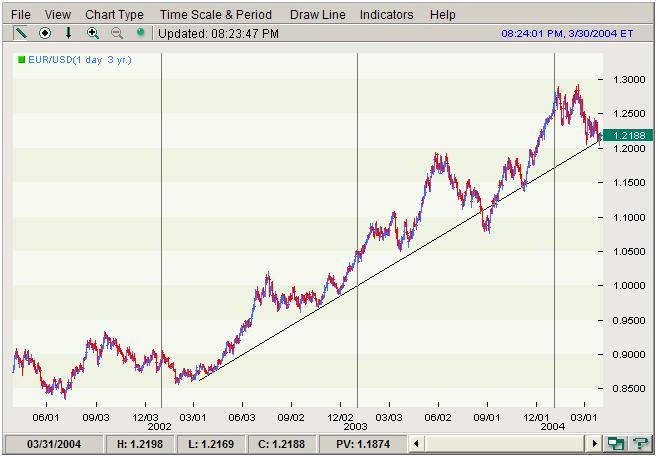The height and width of the screenshot is (457, 658).
Task: Open the View menu
Action: click(x=58, y=15)
